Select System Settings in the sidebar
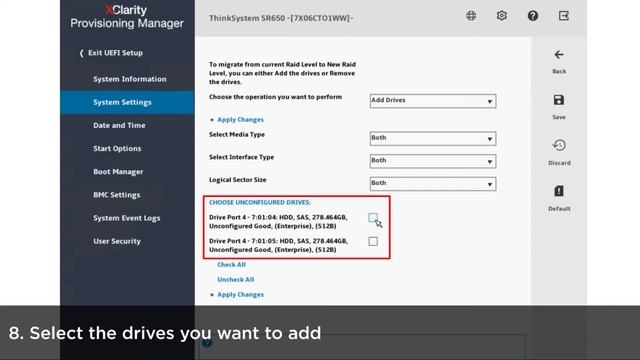640x360 pixels. pos(127,102)
